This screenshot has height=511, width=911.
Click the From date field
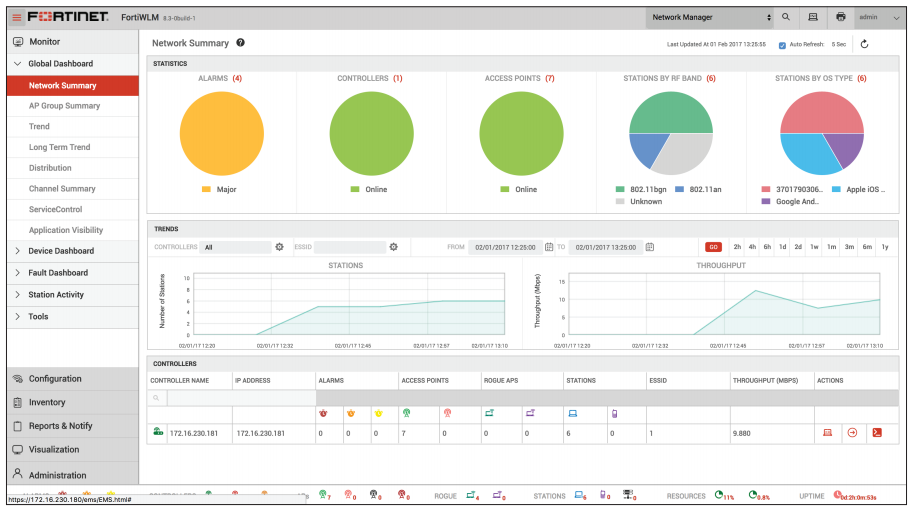[505, 247]
